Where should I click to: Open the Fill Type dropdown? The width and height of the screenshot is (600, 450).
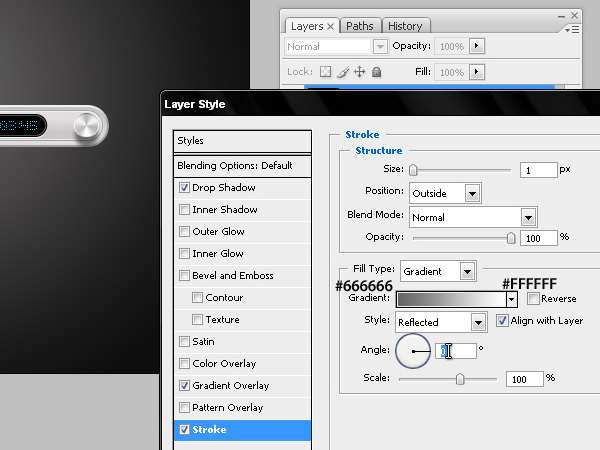coord(466,271)
